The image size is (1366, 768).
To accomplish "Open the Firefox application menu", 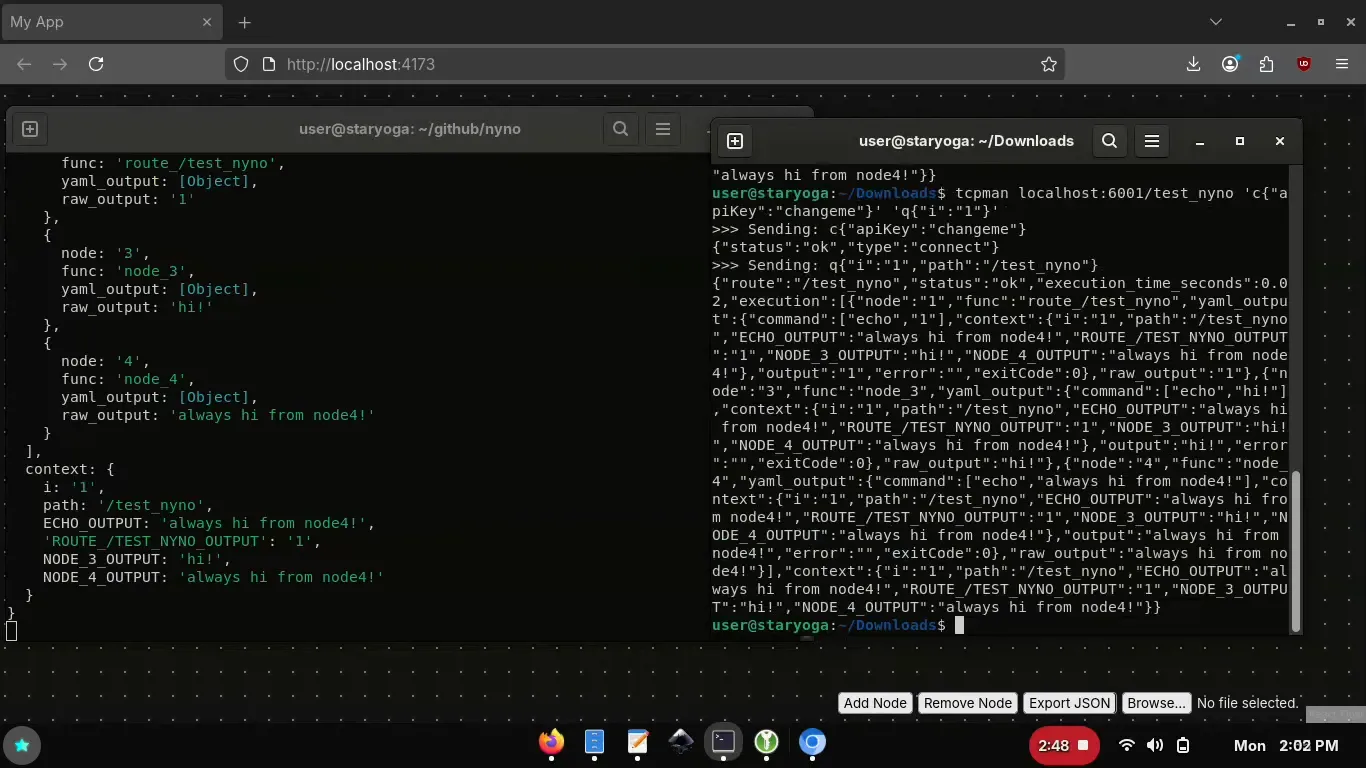I will pyautogui.click(x=1342, y=64).
